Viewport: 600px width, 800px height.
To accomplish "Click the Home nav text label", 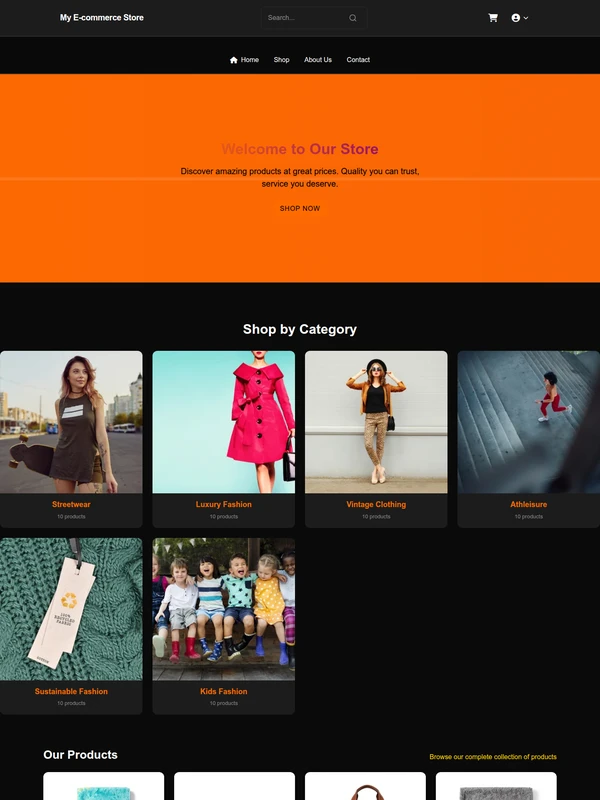I will coord(249,60).
